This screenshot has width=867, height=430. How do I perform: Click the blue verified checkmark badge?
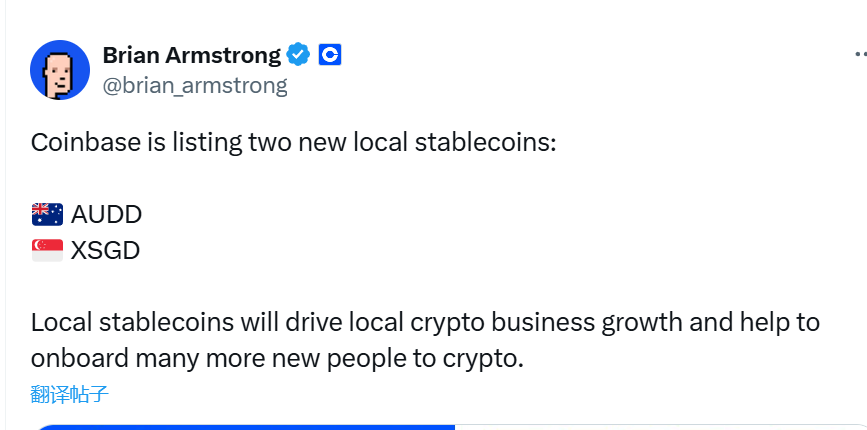[299, 55]
